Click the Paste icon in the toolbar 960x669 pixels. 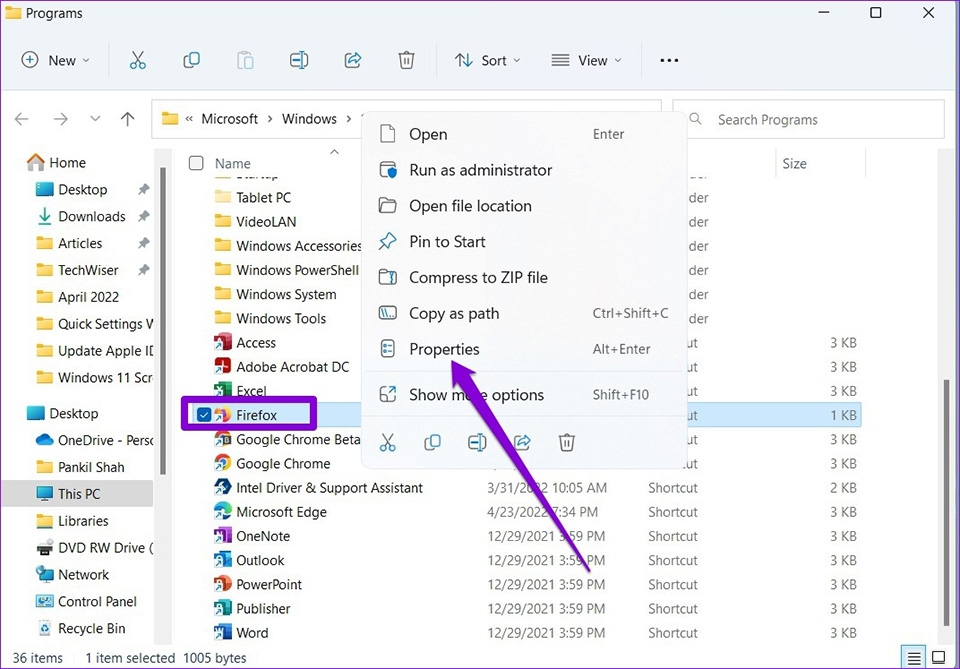click(x=245, y=60)
